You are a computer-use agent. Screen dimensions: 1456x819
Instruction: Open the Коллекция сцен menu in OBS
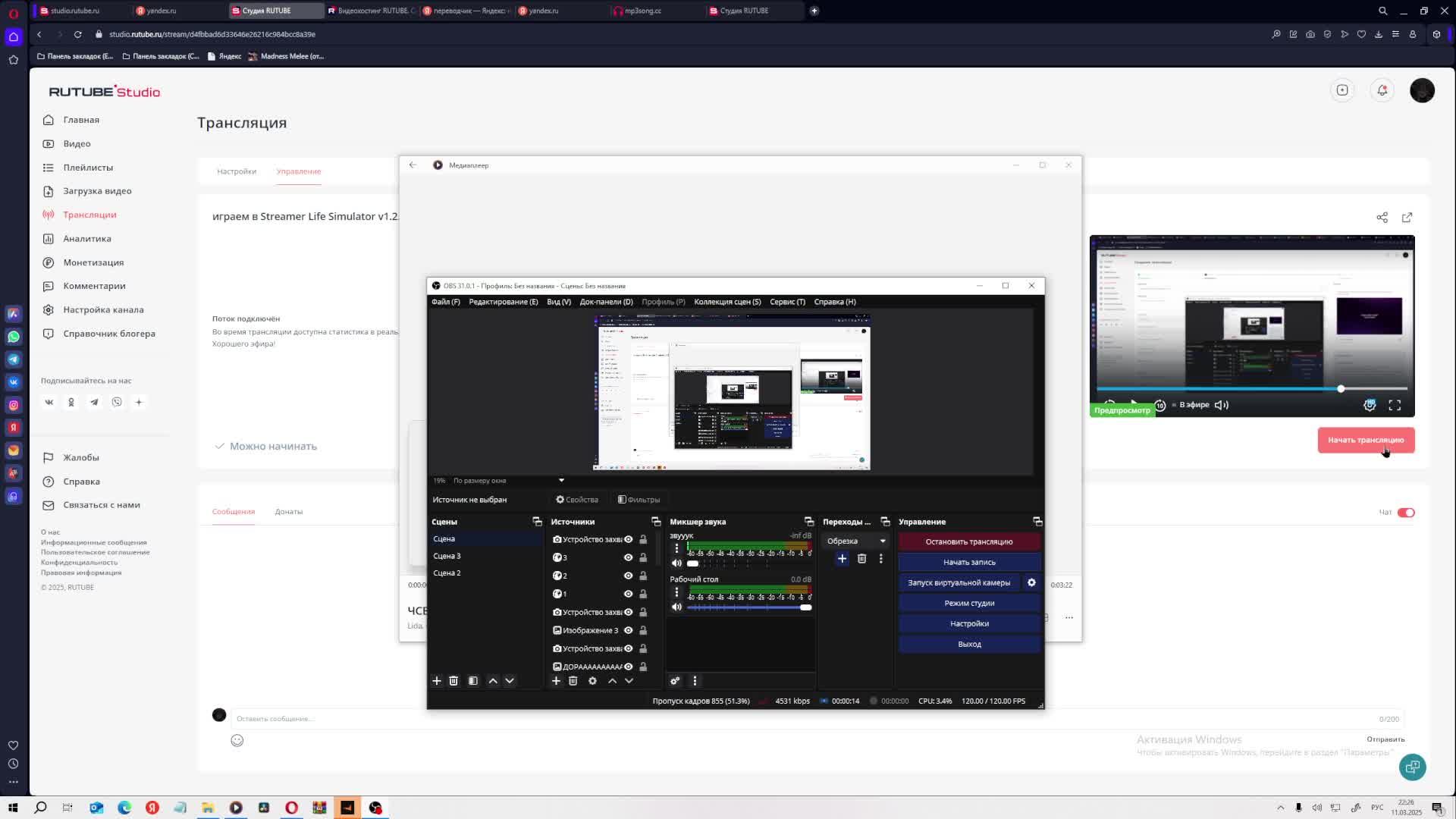[x=726, y=302]
